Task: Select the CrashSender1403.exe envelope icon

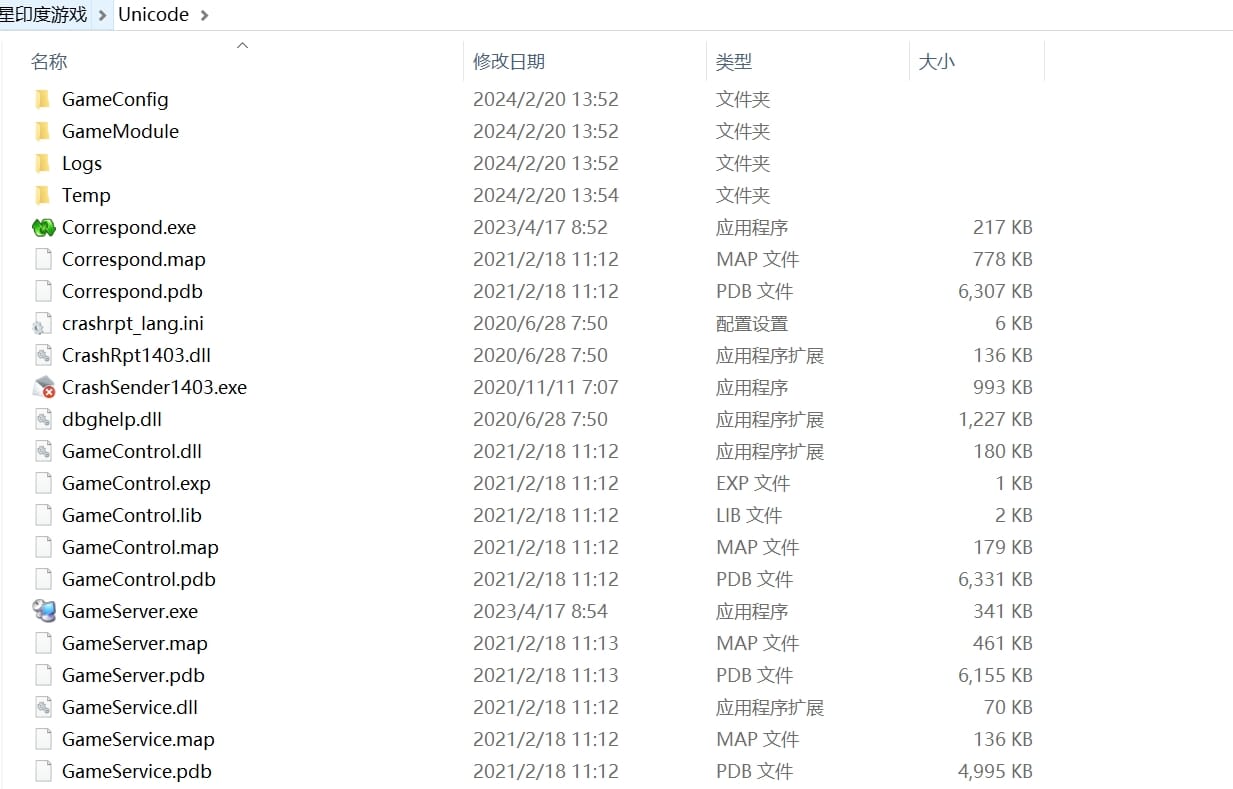Action: 43,387
